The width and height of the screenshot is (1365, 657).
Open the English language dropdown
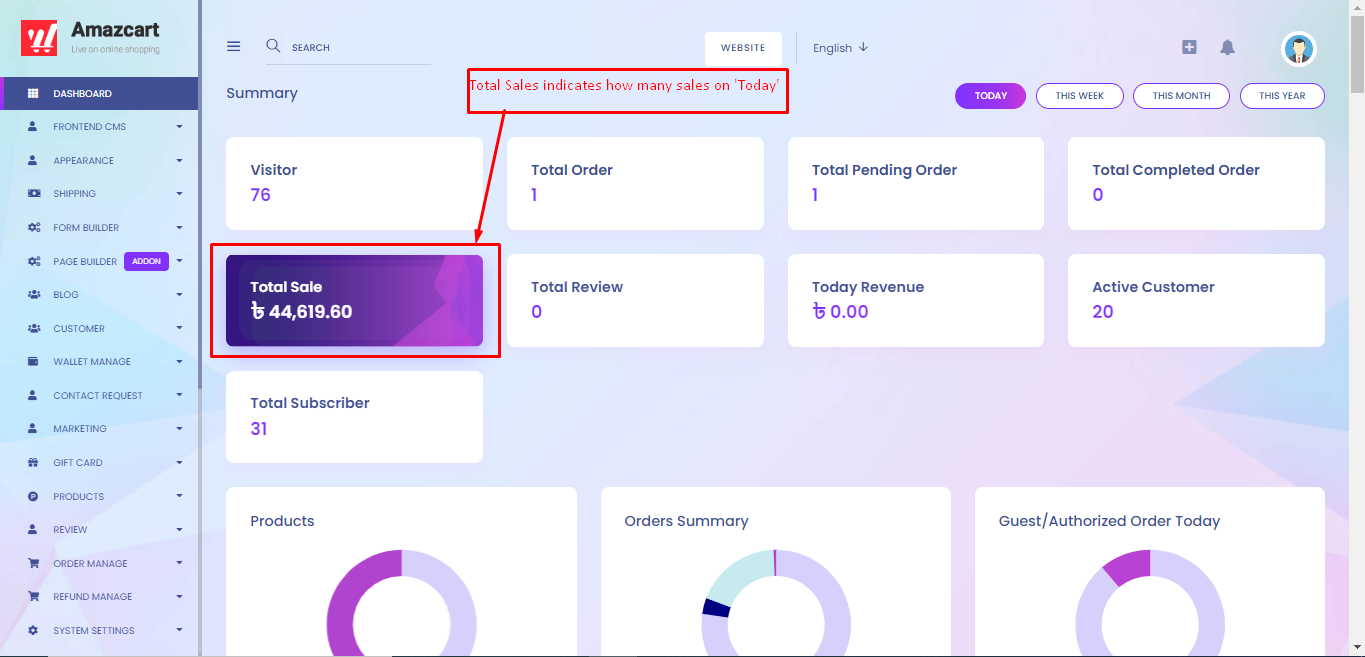[x=840, y=48]
